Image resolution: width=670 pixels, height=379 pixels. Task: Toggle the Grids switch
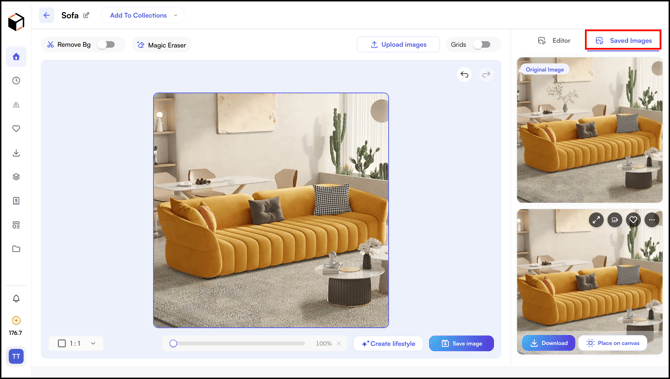pos(482,44)
